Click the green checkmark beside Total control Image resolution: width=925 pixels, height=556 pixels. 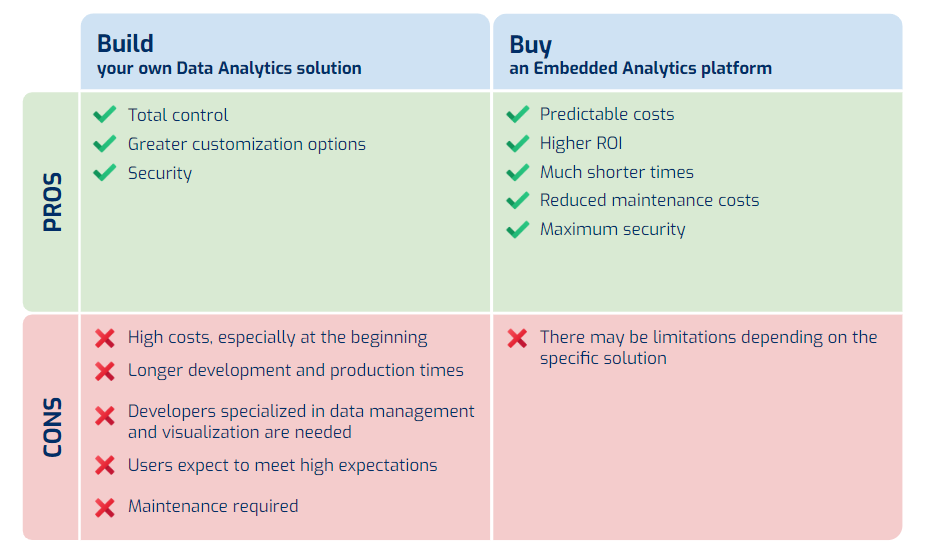coord(105,115)
